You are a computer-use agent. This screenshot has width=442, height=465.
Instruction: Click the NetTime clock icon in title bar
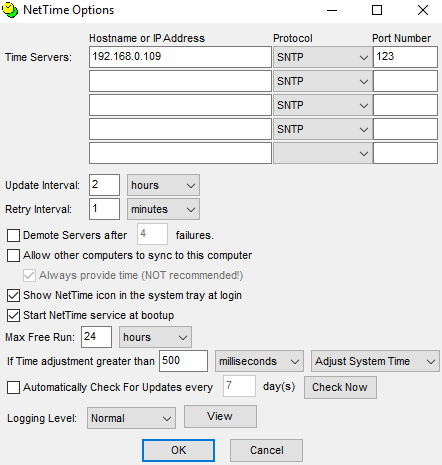click(x=10, y=10)
